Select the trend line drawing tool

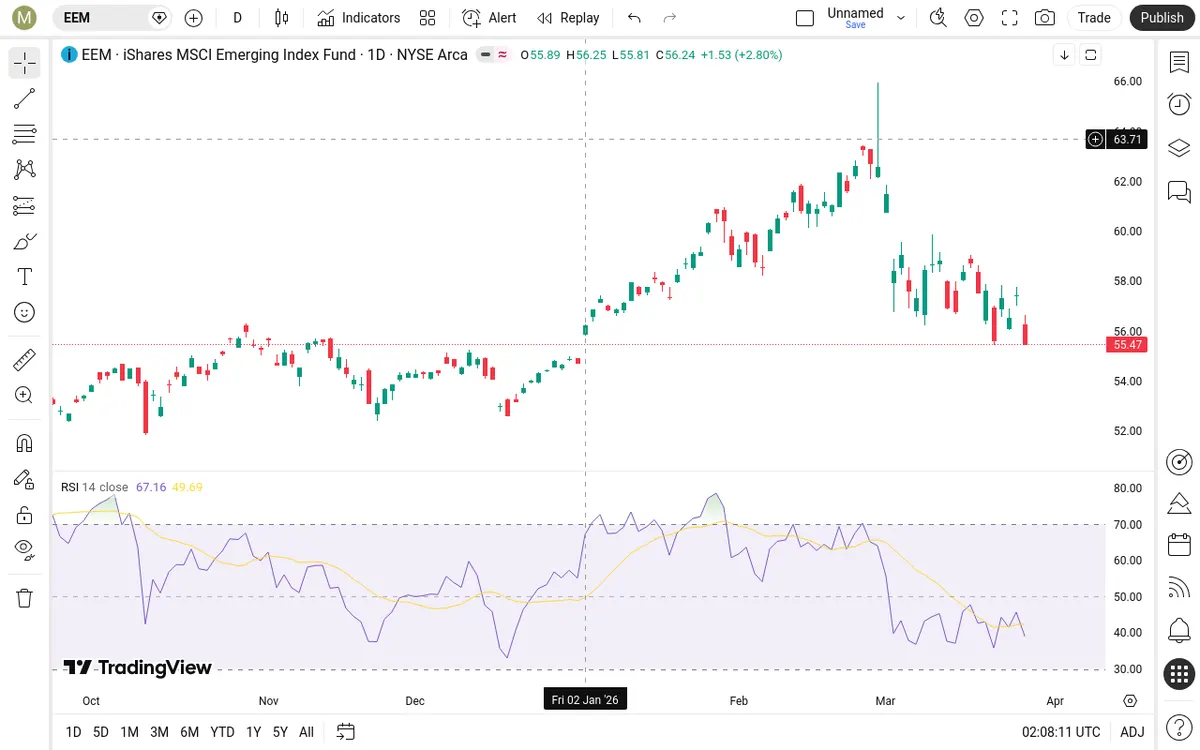tap(25, 98)
